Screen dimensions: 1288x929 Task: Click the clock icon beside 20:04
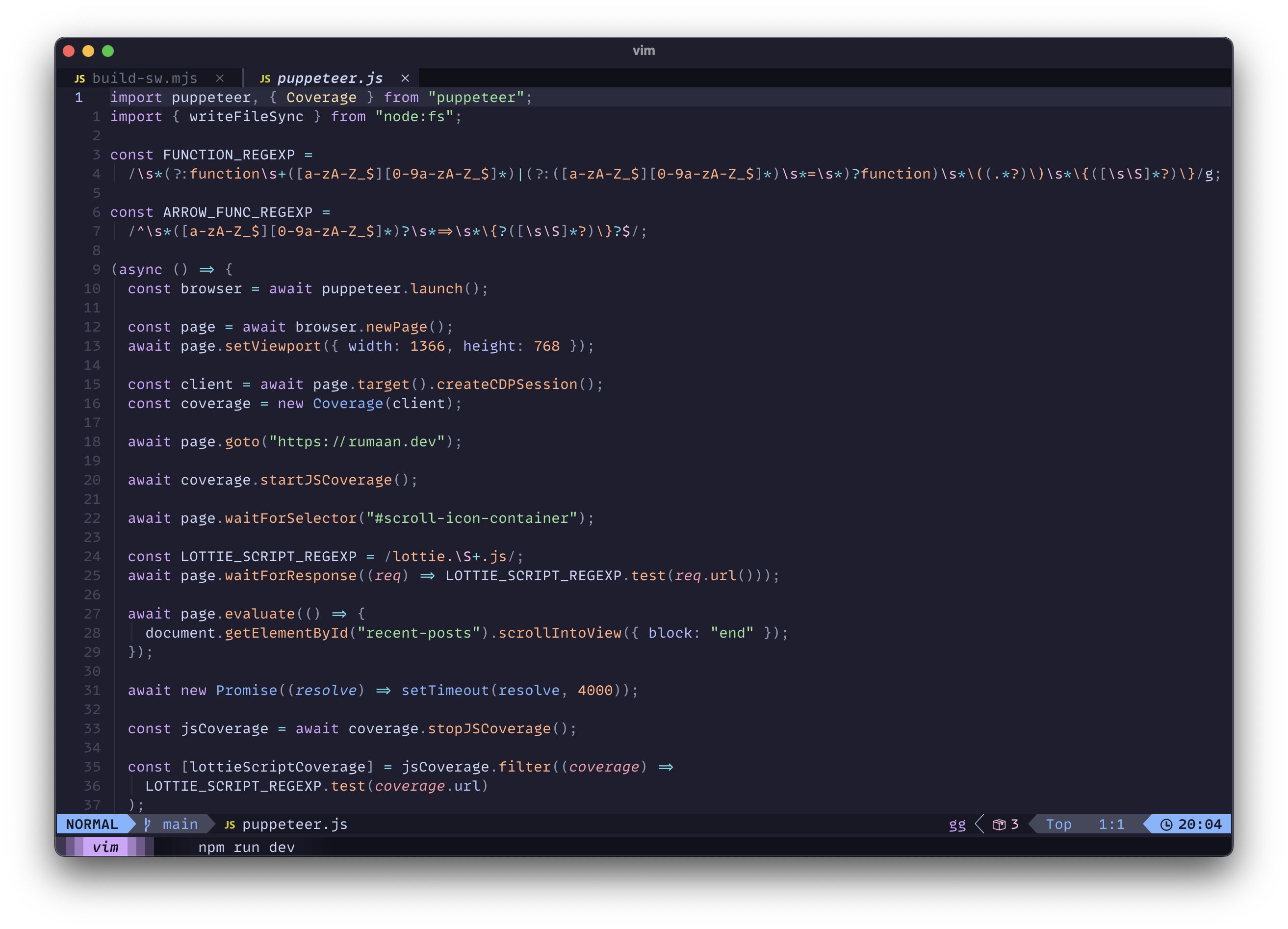coord(1166,825)
